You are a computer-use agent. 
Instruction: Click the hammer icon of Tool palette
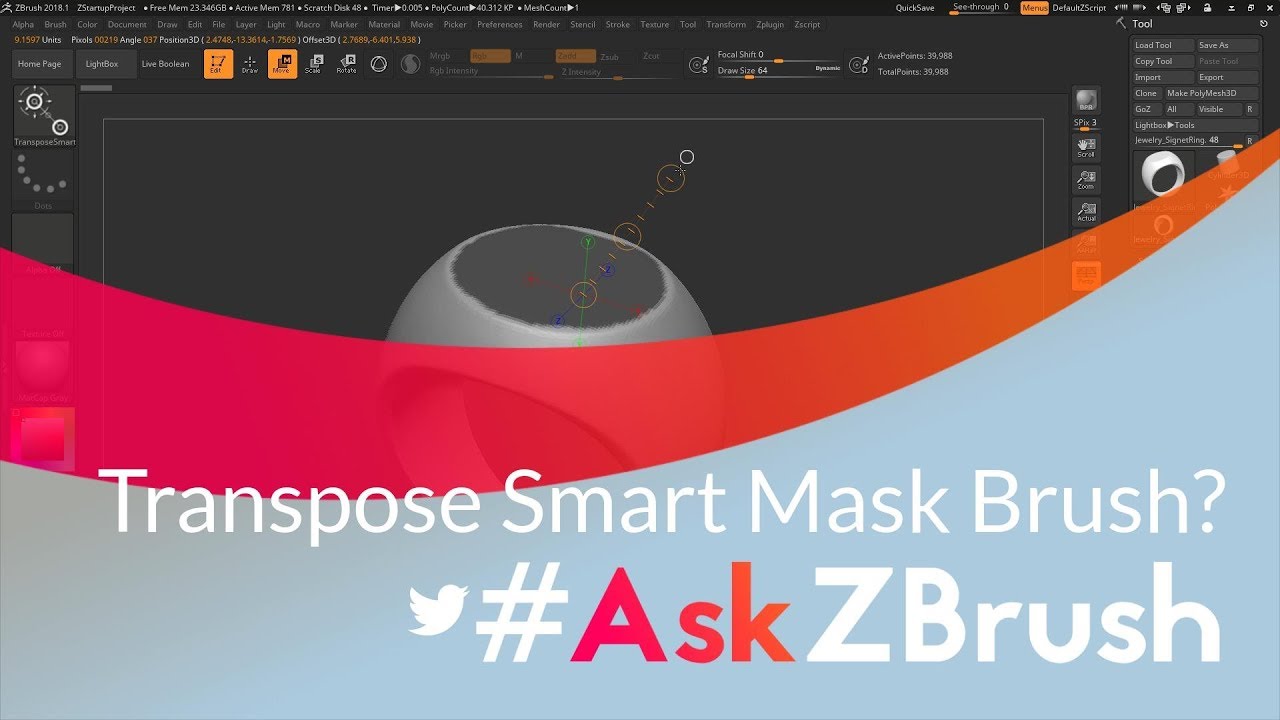[1122, 23]
